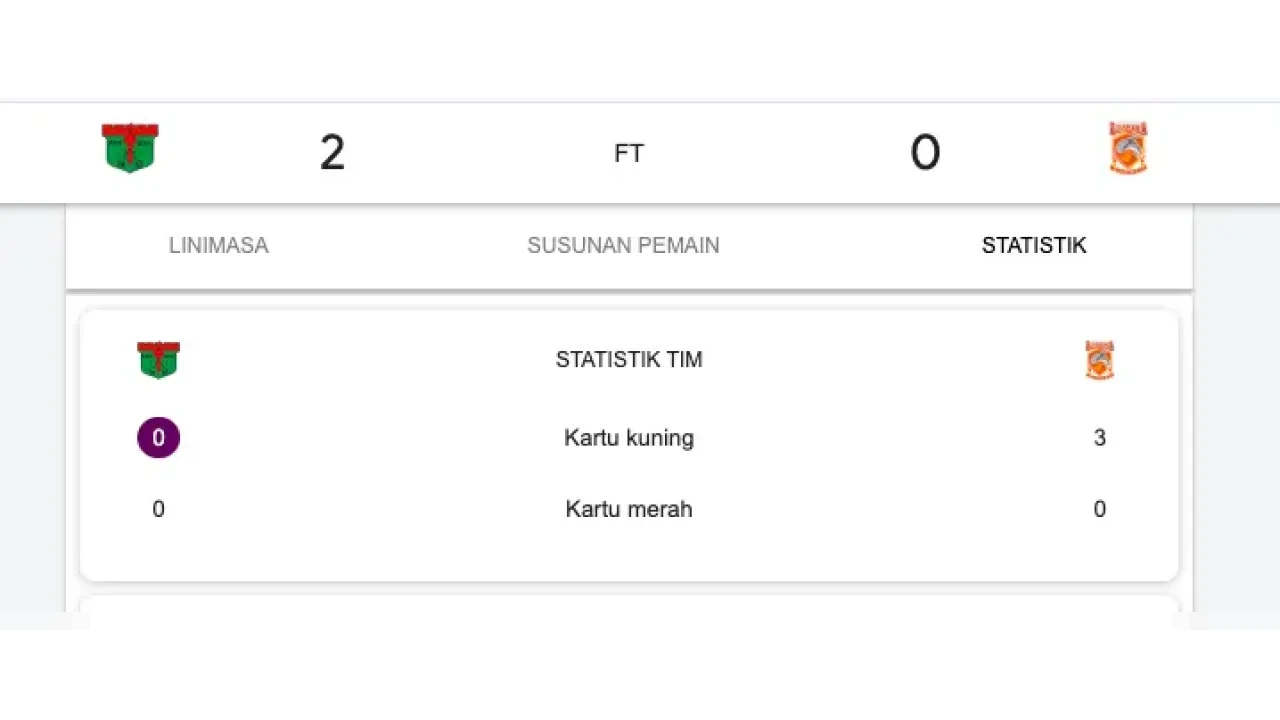Viewport: 1280px width, 720px height.
Task: Switch to the LINIMASA tab
Action: point(218,245)
